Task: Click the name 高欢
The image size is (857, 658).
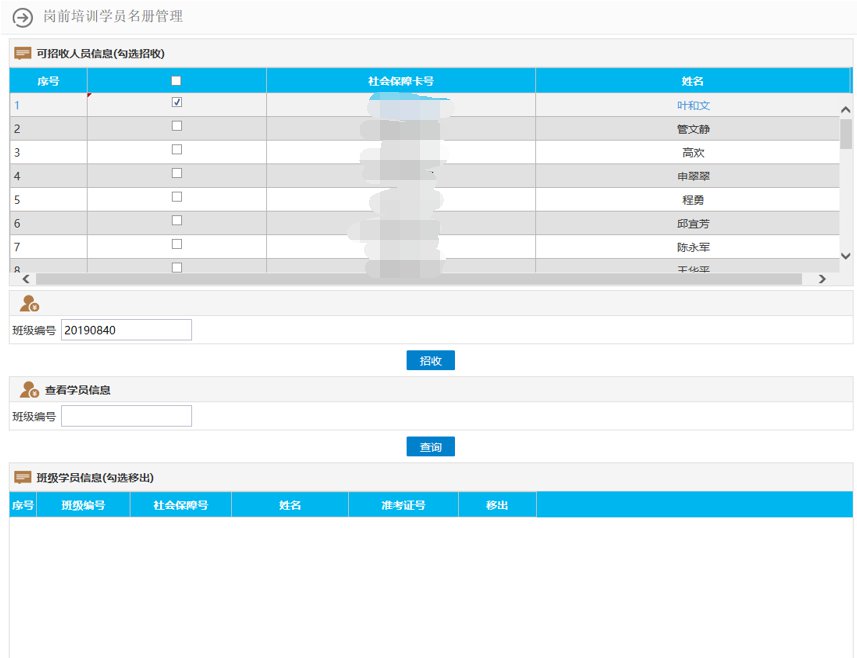Action: [x=693, y=152]
